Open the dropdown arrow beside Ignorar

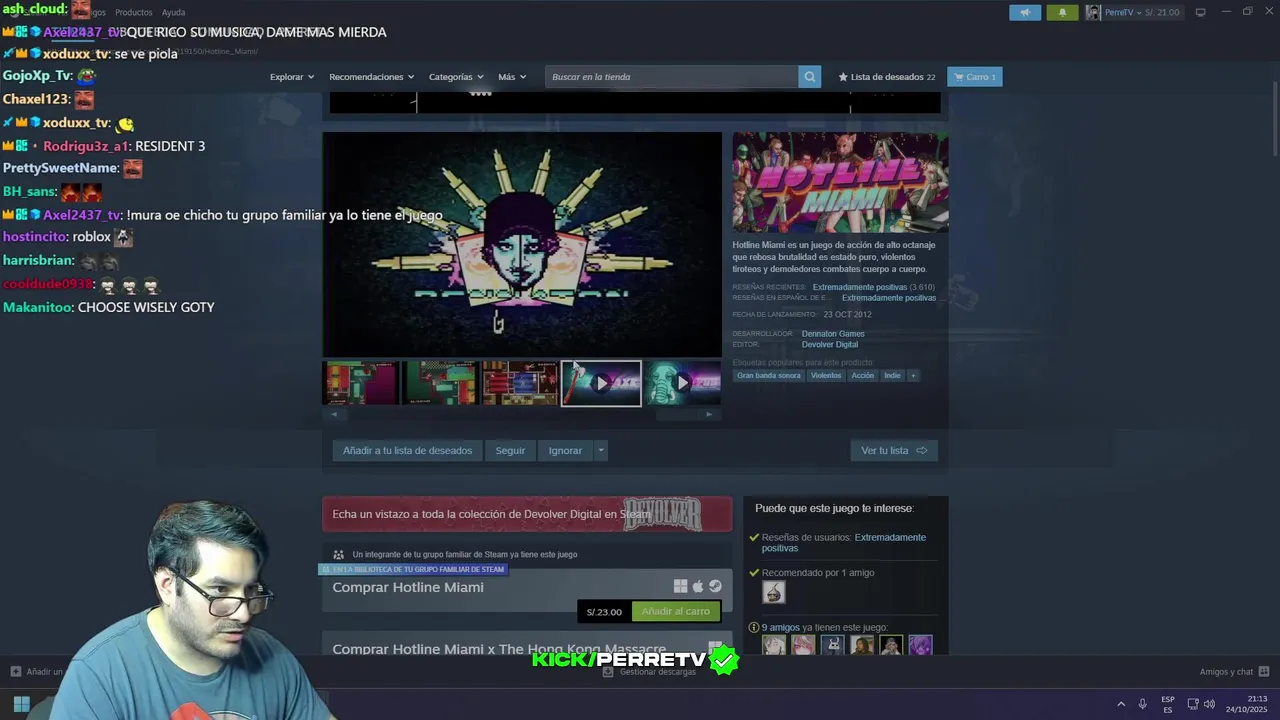pyautogui.click(x=600, y=451)
